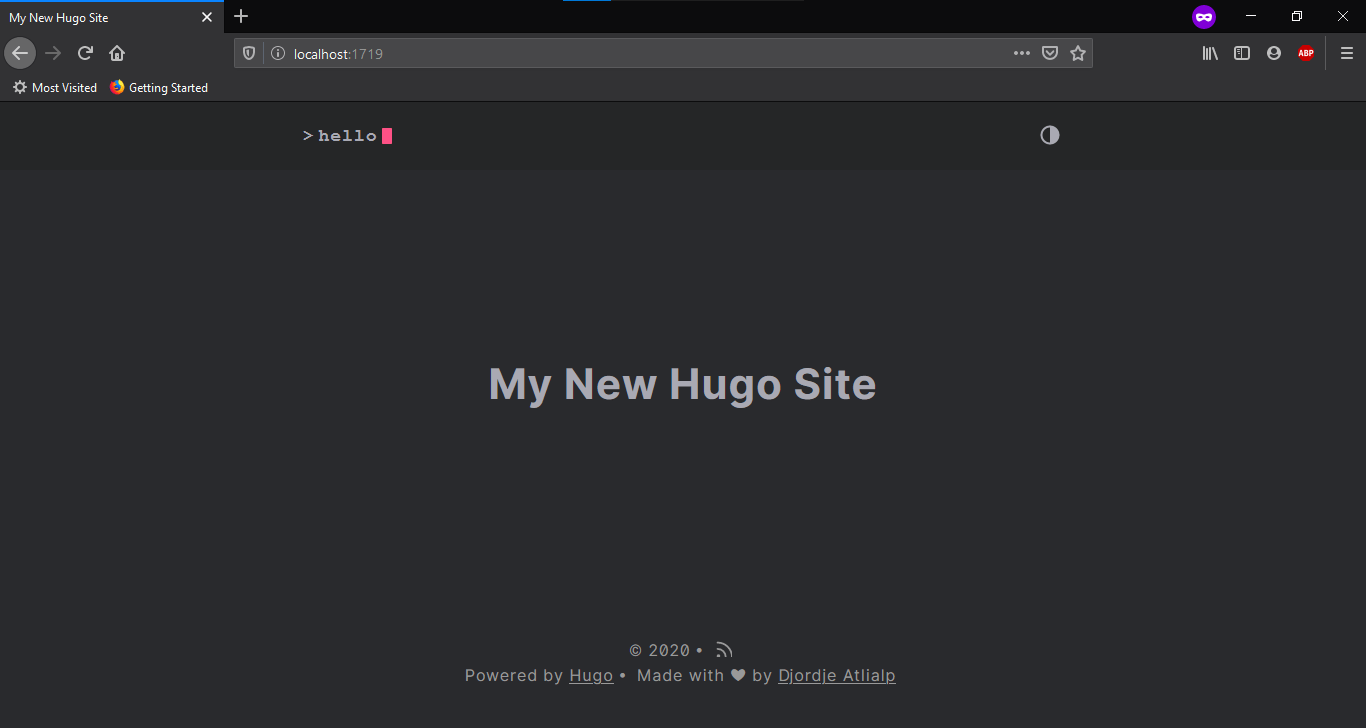
Task: Select the "My New Hugo Site" tab
Action: tap(100, 17)
